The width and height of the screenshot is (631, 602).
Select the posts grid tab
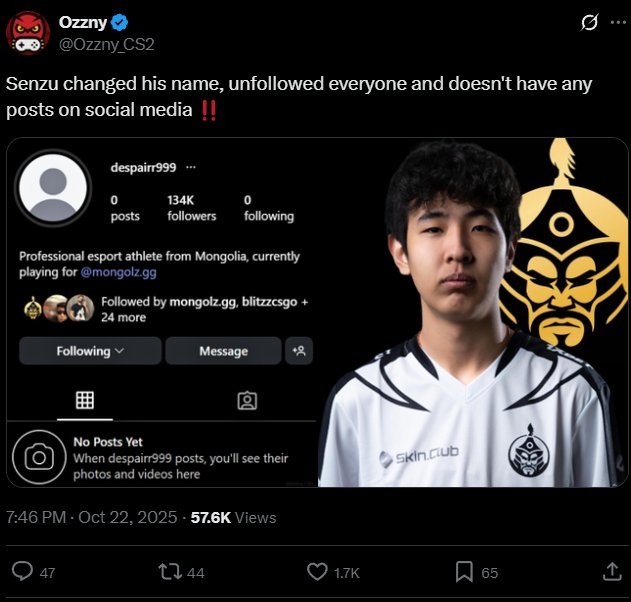pyautogui.click(x=85, y=400)
